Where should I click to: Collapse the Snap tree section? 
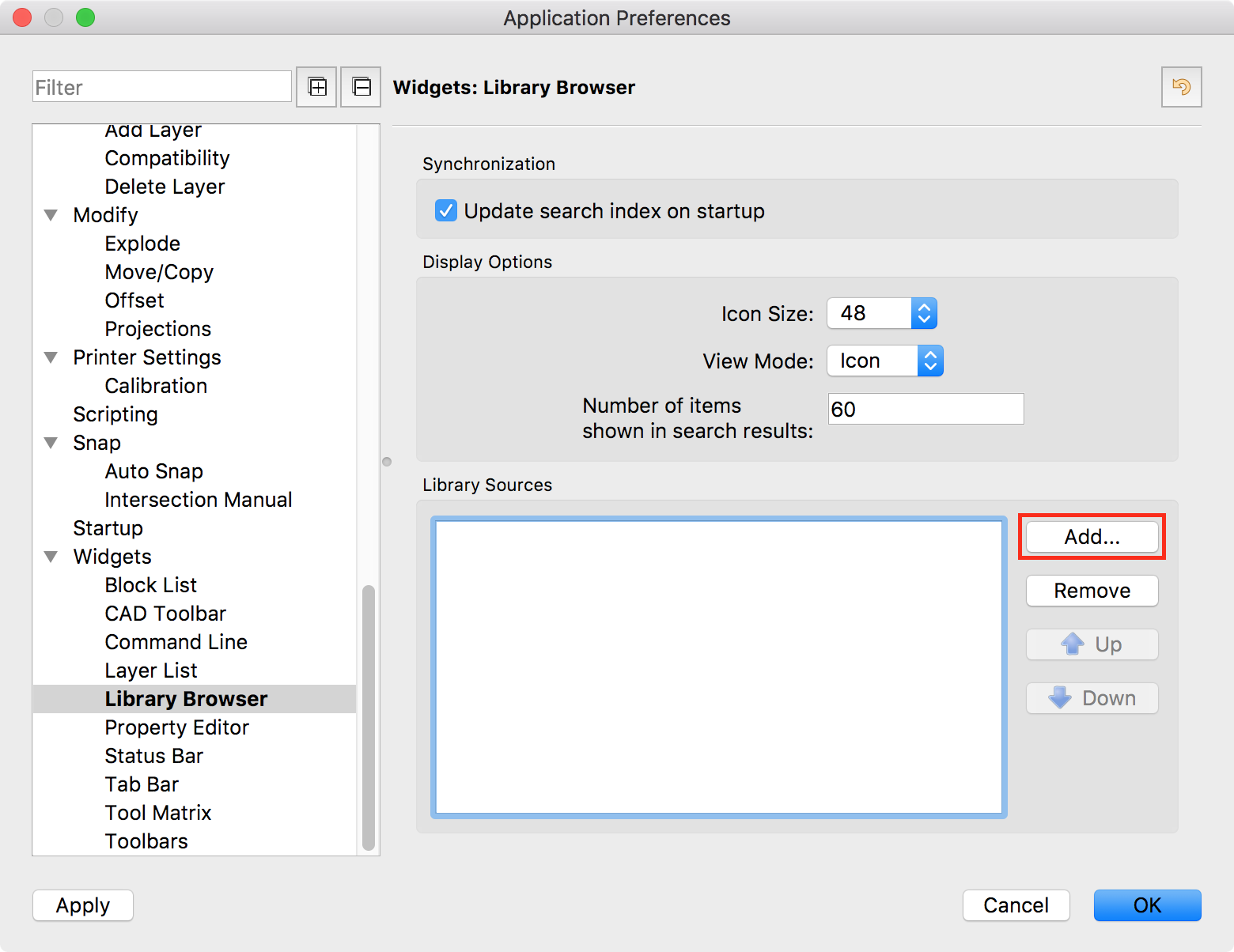click(x=51, y=443)
